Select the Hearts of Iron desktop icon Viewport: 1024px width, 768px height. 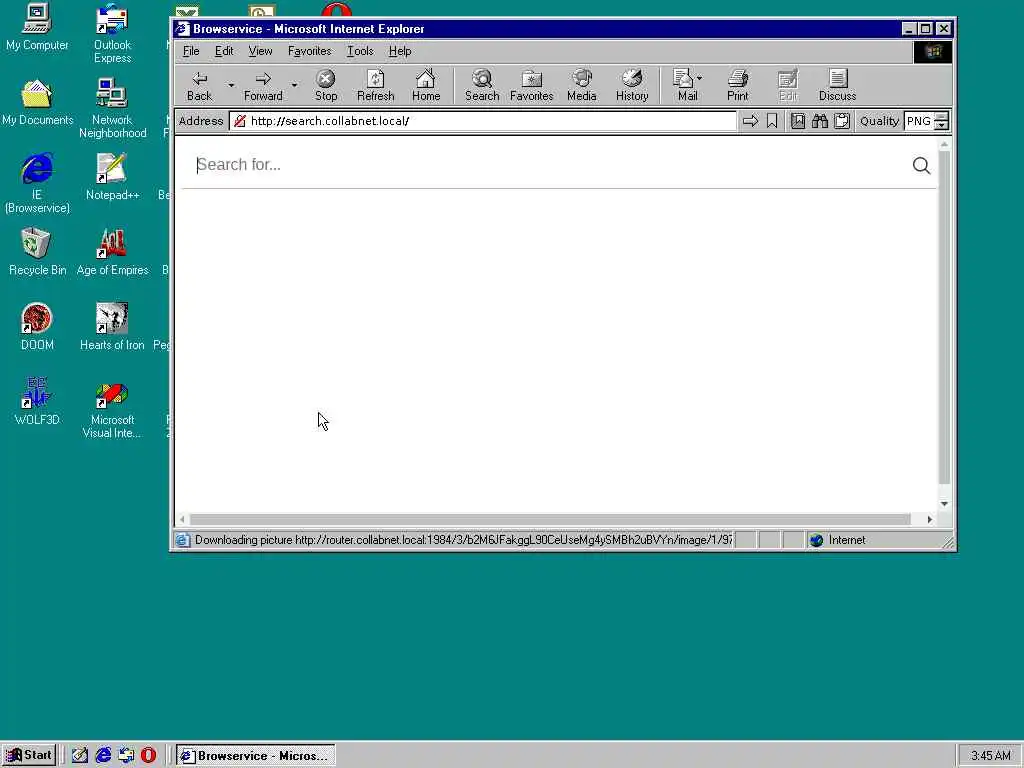112,327
